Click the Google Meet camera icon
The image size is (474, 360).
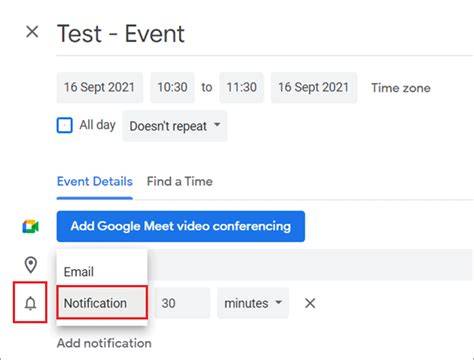(30, 227)
